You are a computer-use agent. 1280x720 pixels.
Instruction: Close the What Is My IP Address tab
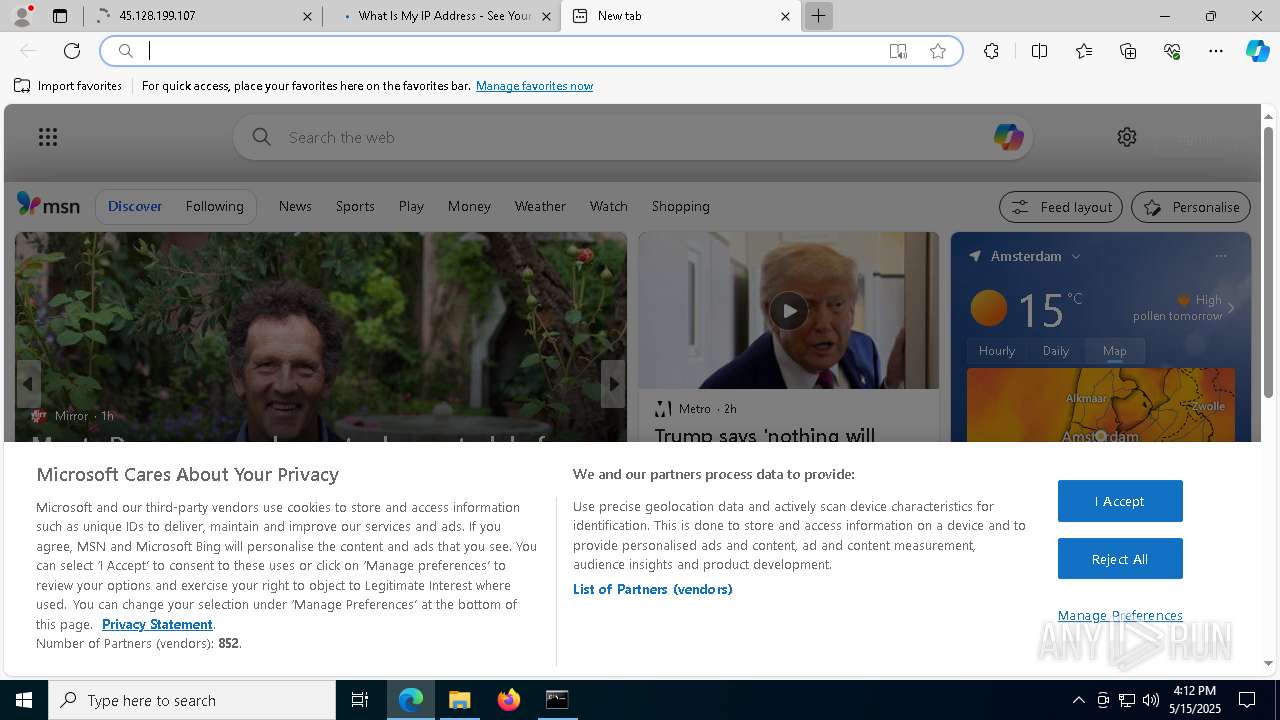point(546,16)
